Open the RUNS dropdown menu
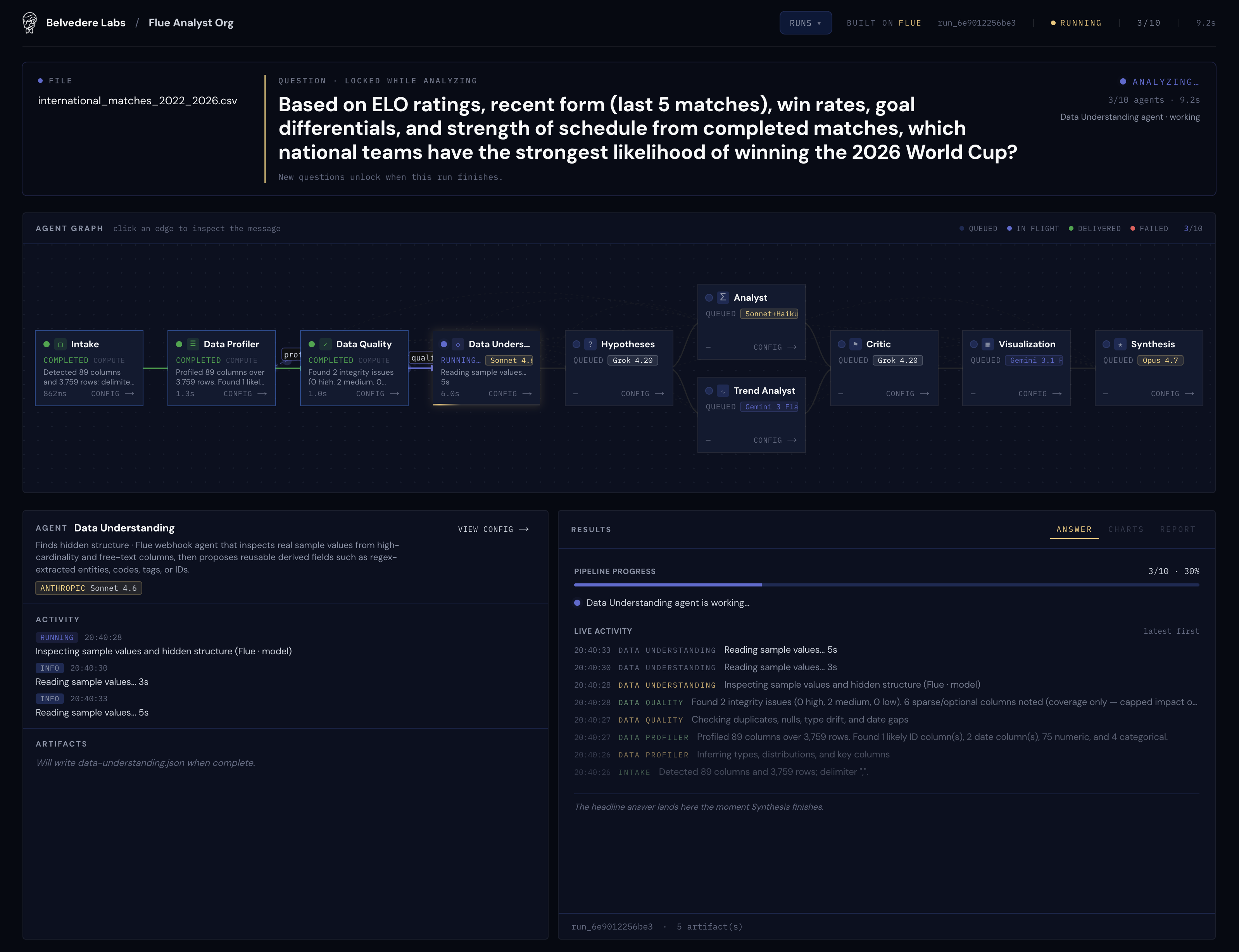Image resolution: width=1239 pixels, height=952 pixels. (806, 22)
